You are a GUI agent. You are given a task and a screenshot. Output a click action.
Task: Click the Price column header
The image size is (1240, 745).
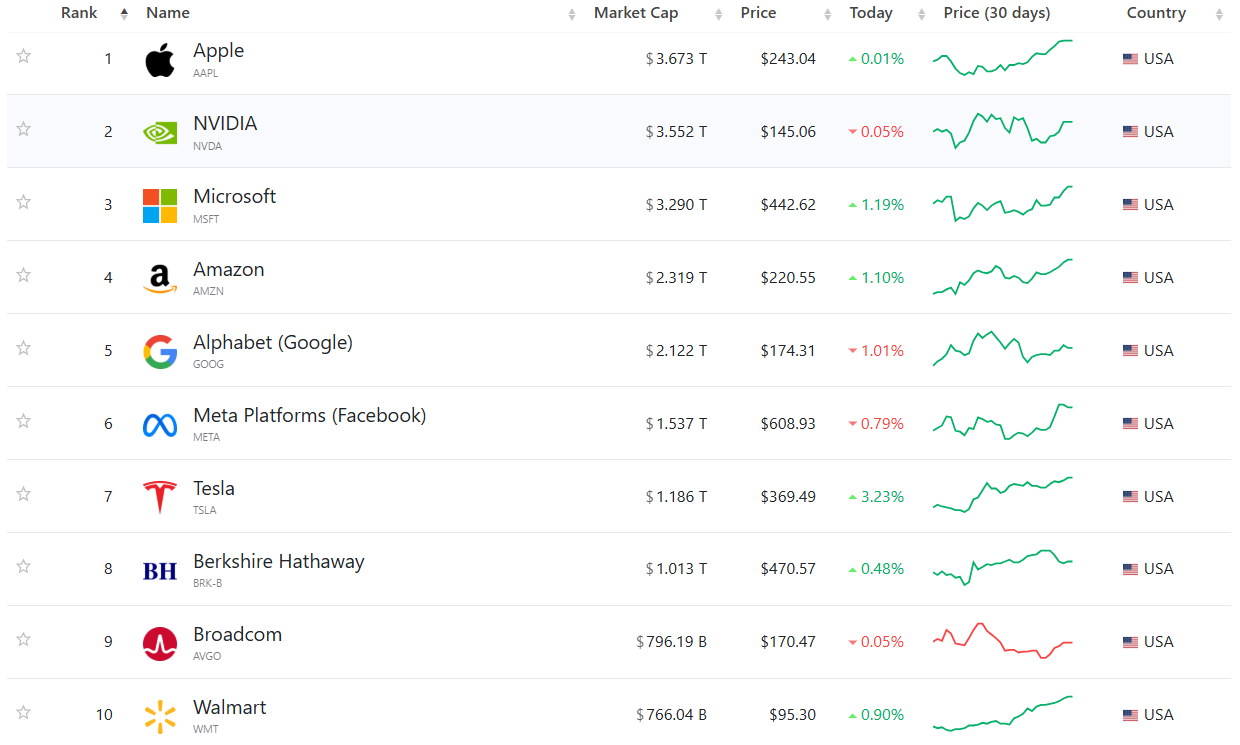click(758, 13)
